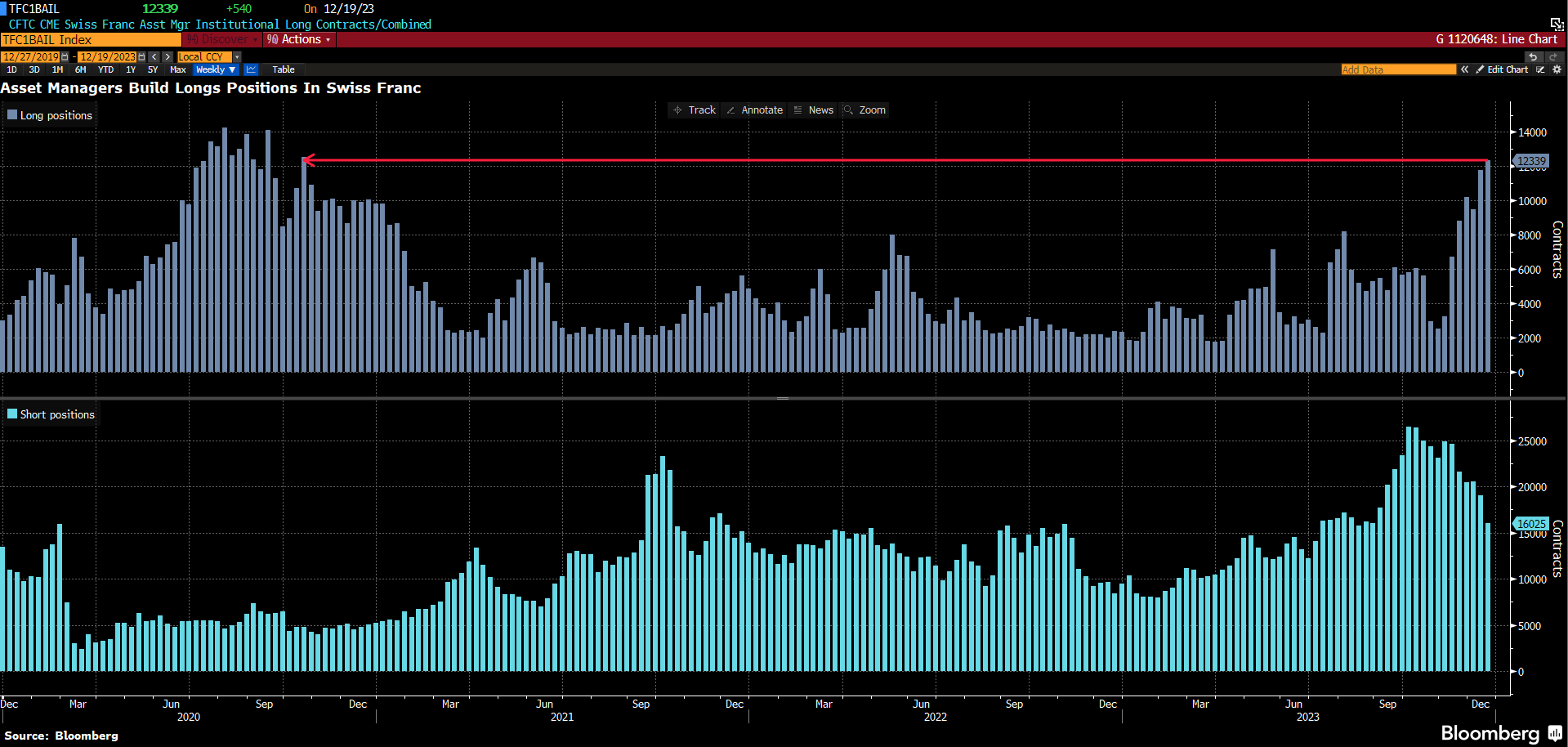The height and width of the screenshot is (747, 1568).
Task: Open the Actions dropdown menu
Action: pos(300,39)
